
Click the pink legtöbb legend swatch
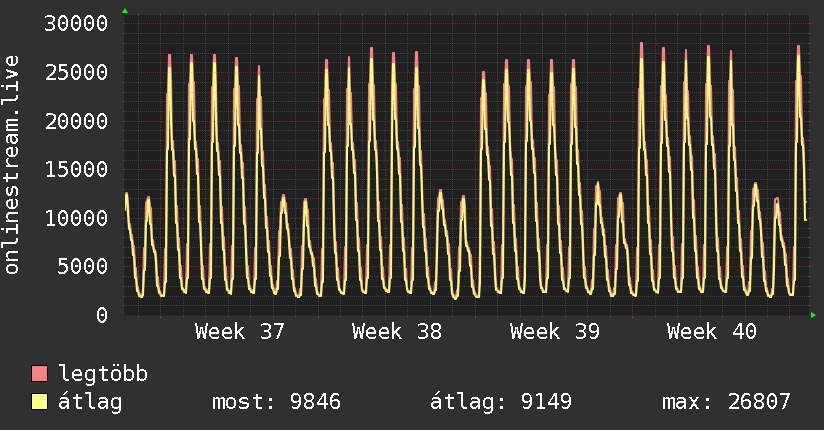[39, 373]
